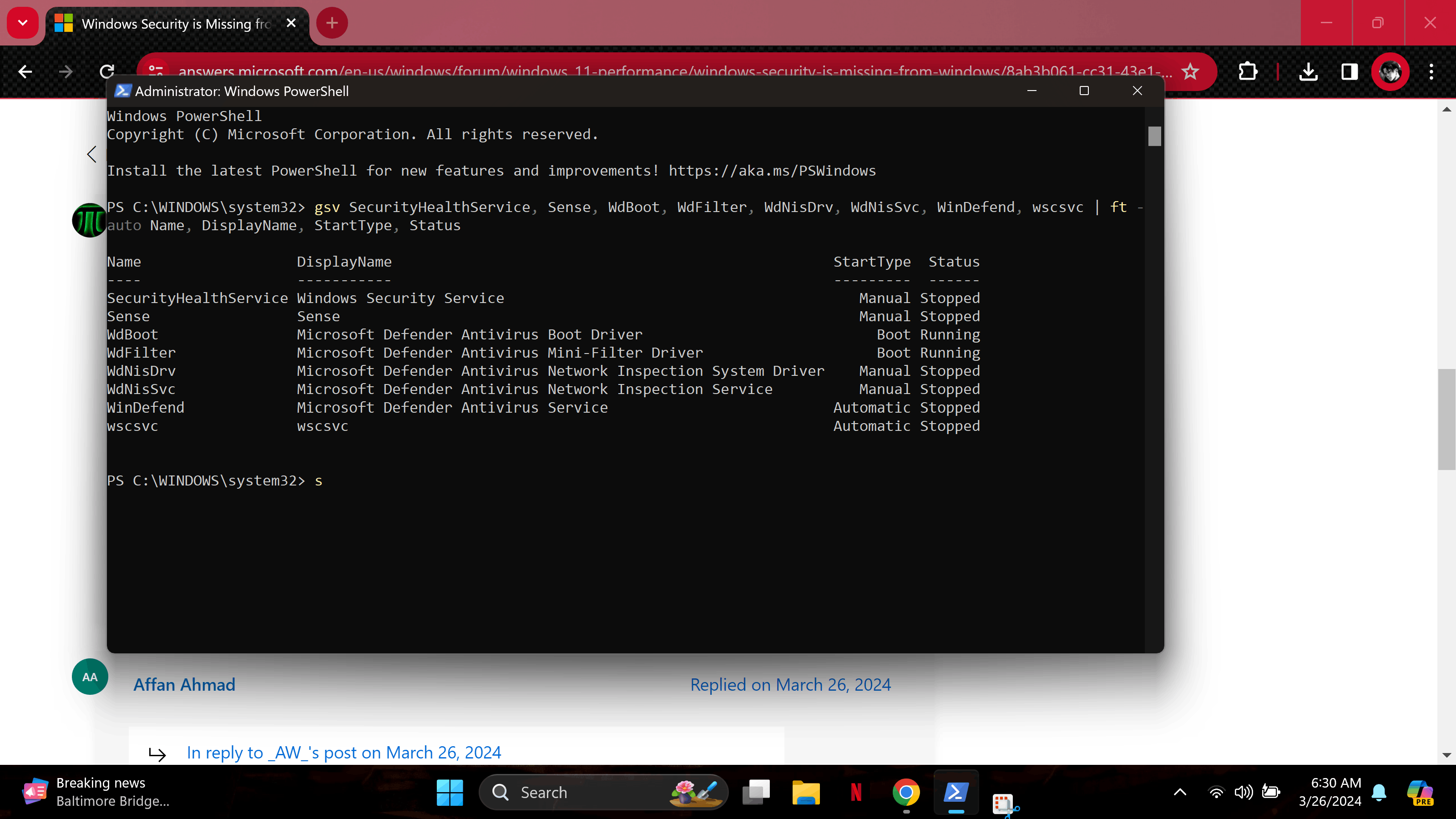The height and width of the screenshot is (819, 1456).
Task: Open Affan Ahmad's profile link
Action: (184, 684)
